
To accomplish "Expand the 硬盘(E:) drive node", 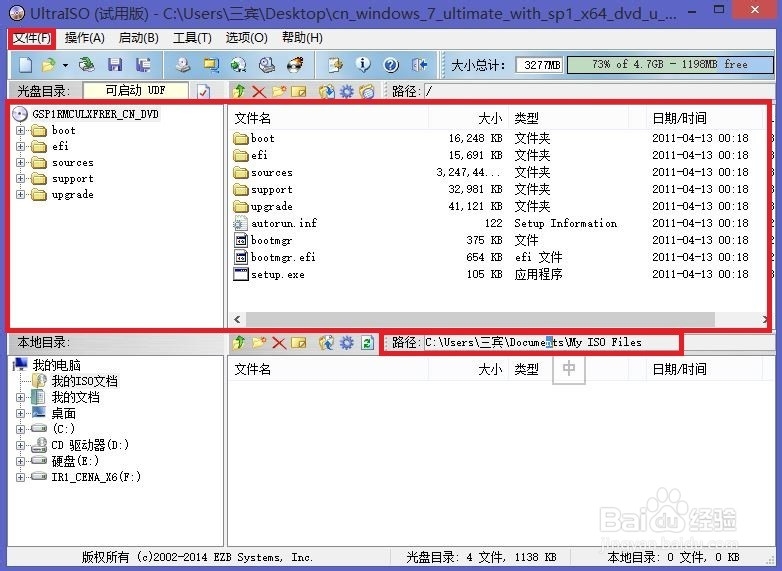I will point(20,461).
